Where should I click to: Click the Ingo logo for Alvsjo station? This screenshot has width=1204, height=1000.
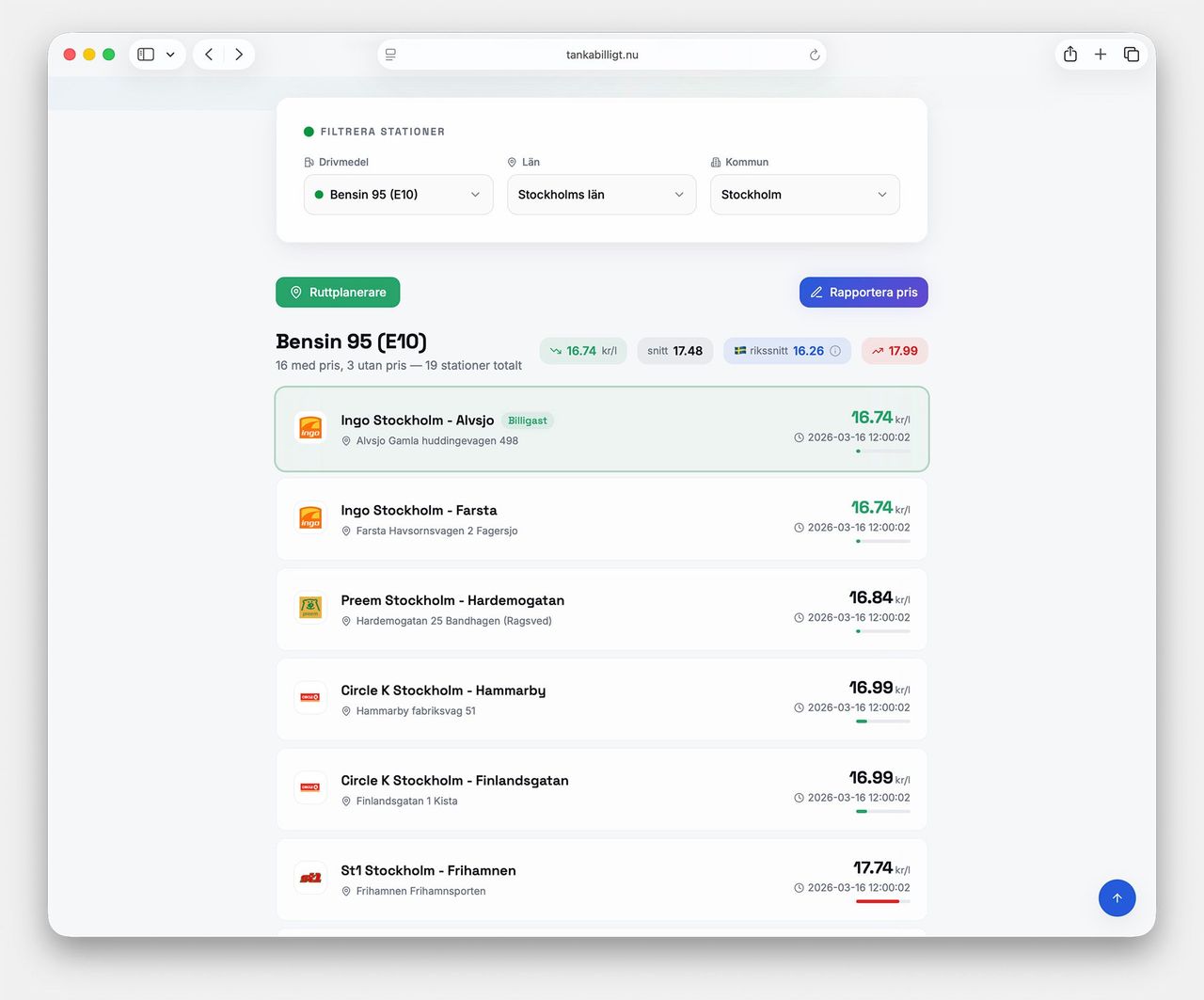tap(310, 428)
